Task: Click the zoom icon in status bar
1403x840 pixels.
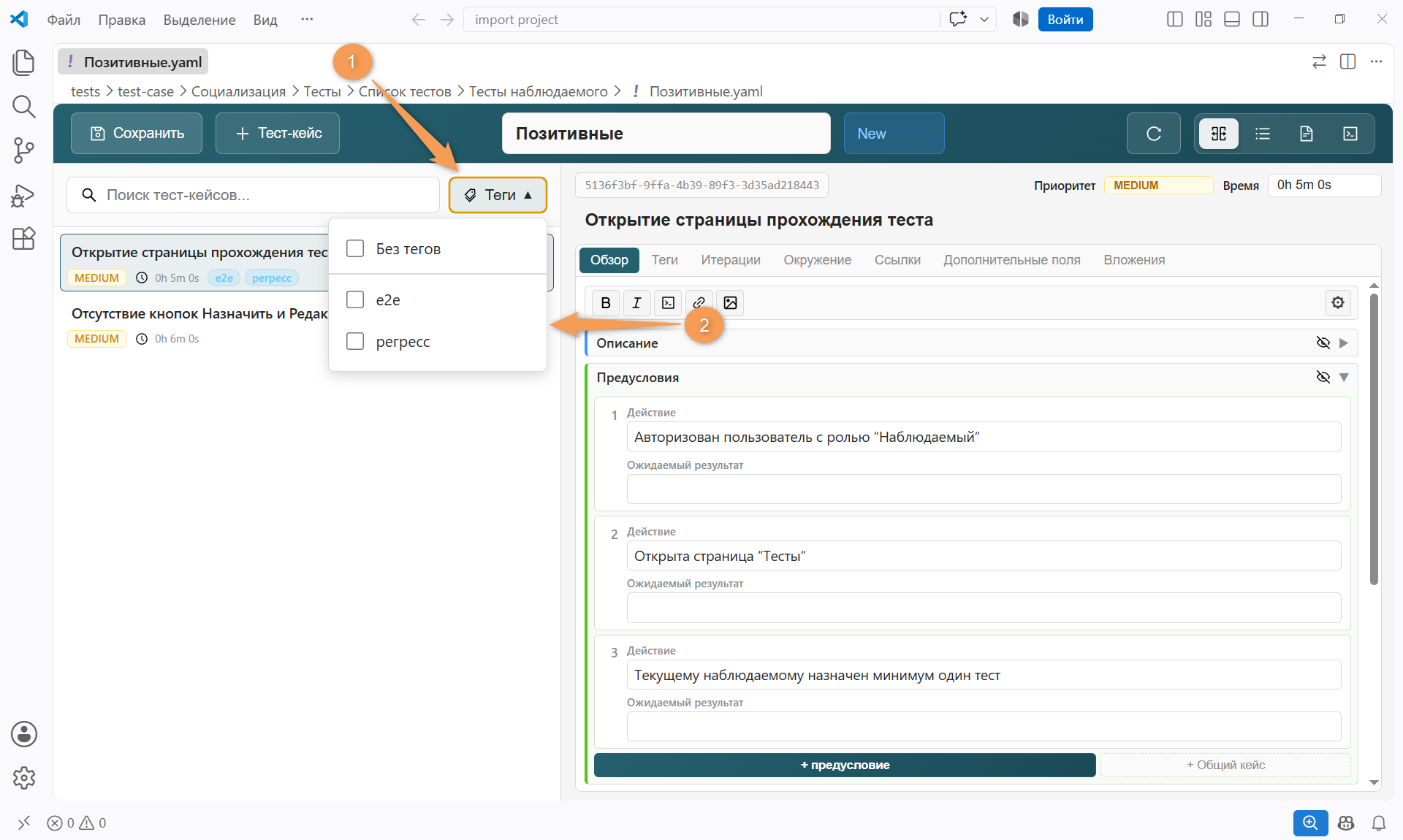Action: (1310, 823)
